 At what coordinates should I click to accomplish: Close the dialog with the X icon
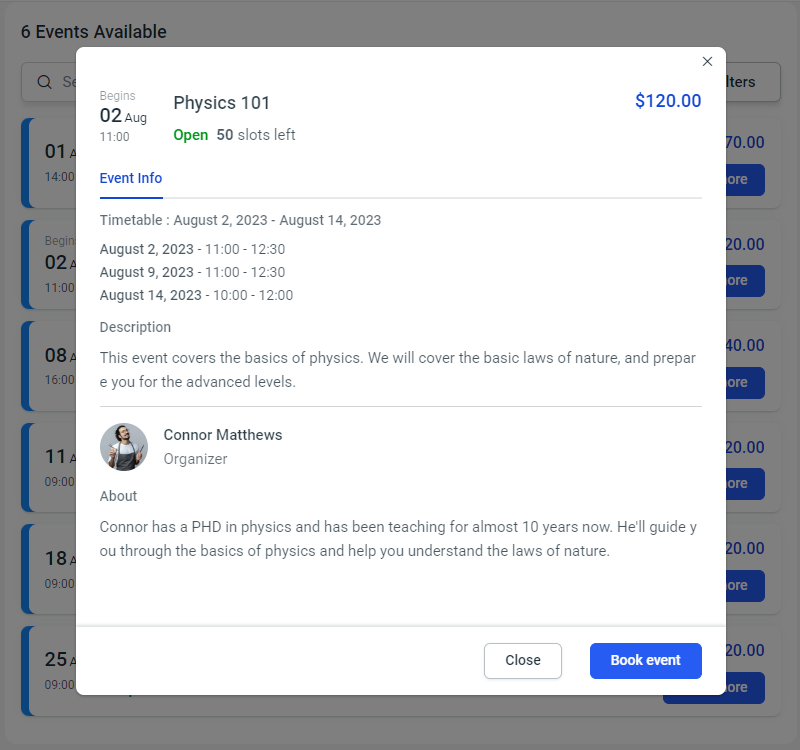707,62
